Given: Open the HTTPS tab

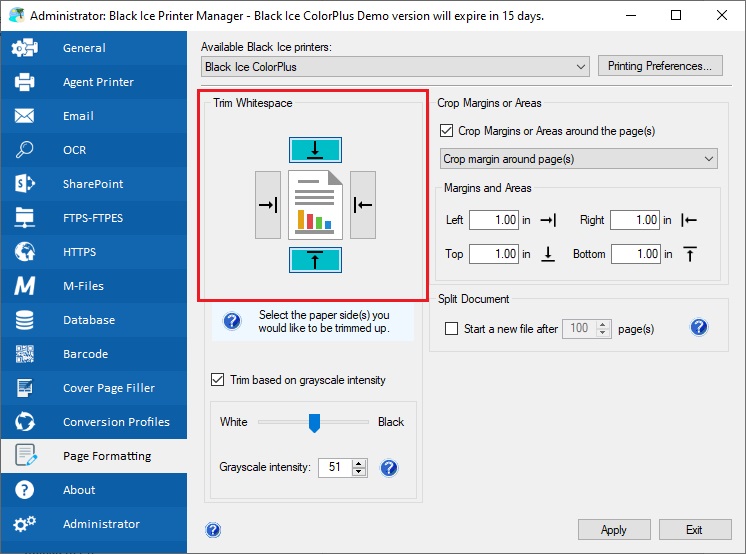Looking at the screenshot, I should (x=94, y=252).
